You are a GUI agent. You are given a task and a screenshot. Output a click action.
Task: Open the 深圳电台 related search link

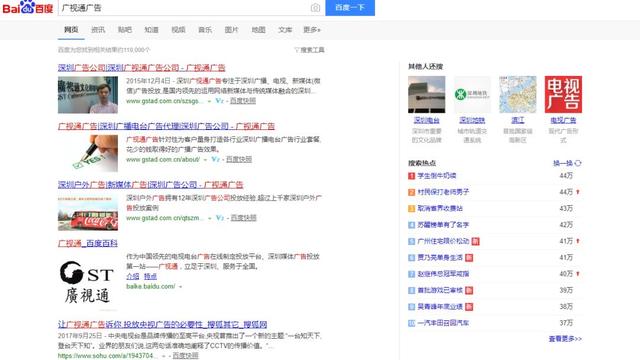(x=427, y=120)
